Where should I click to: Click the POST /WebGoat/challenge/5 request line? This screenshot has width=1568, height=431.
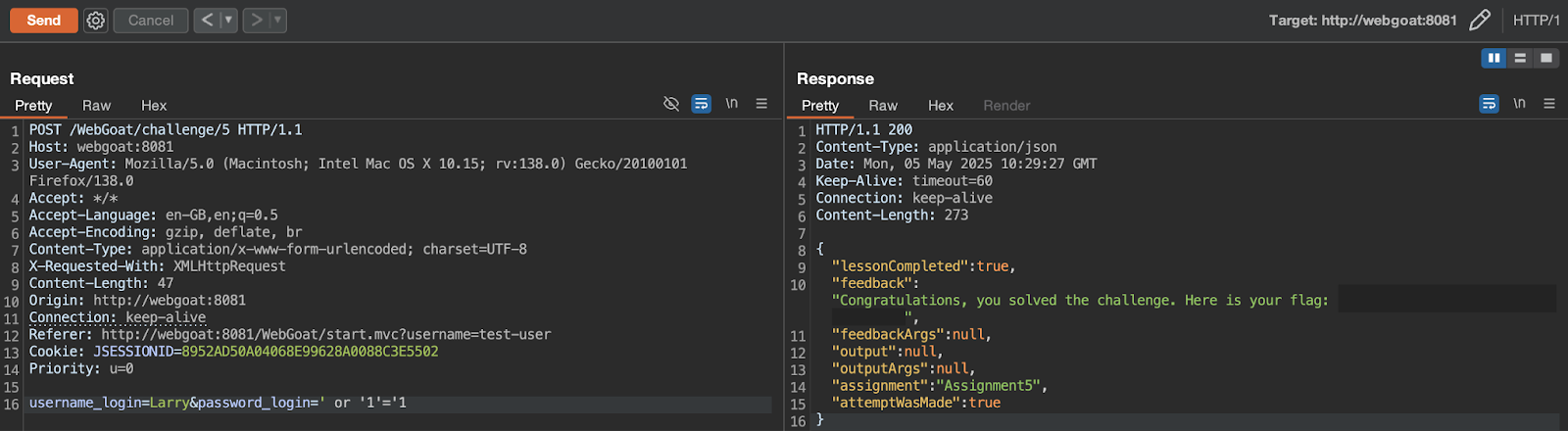[166, 129]
